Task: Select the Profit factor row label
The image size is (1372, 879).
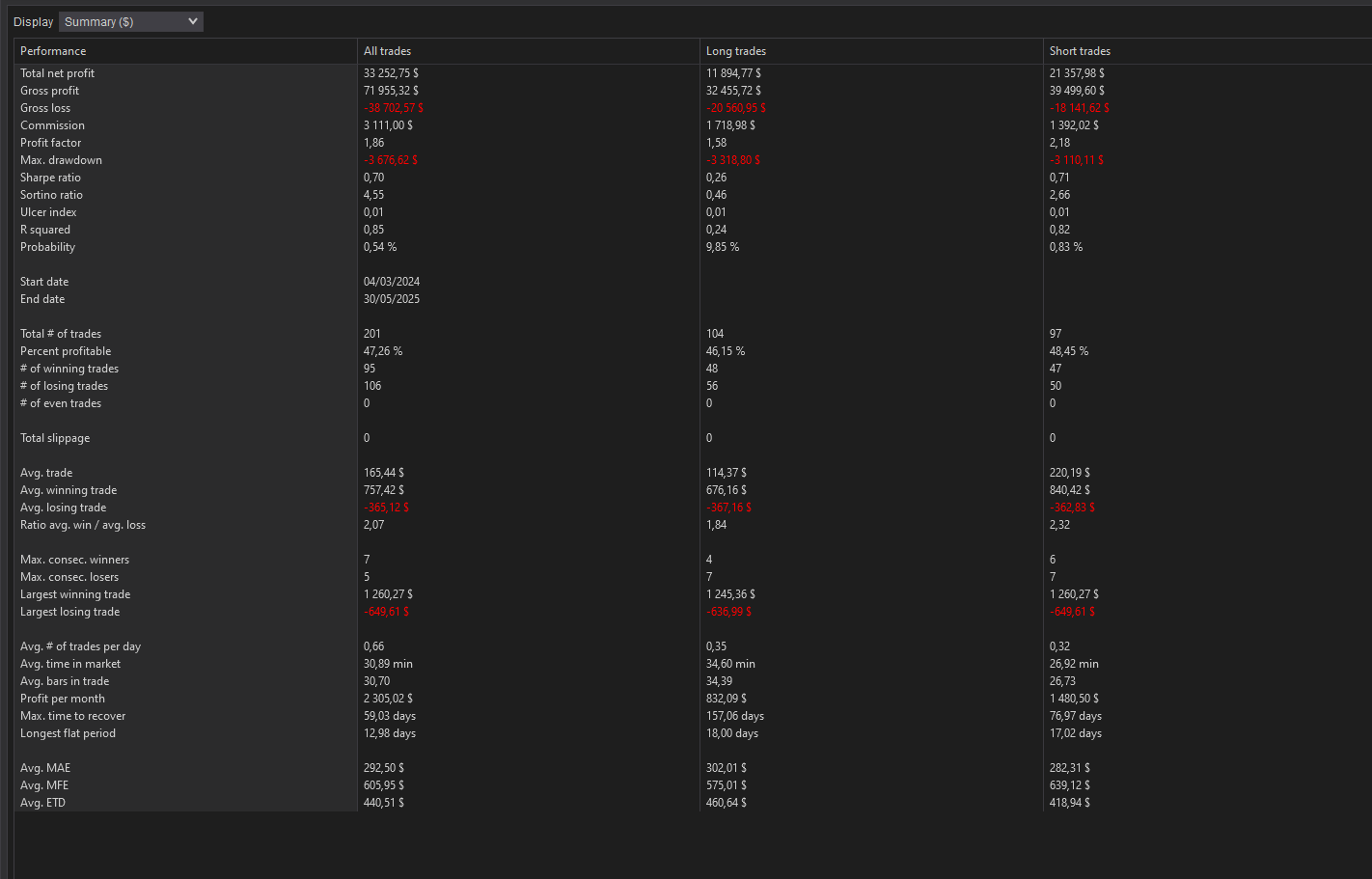Action: click(50, 143)
